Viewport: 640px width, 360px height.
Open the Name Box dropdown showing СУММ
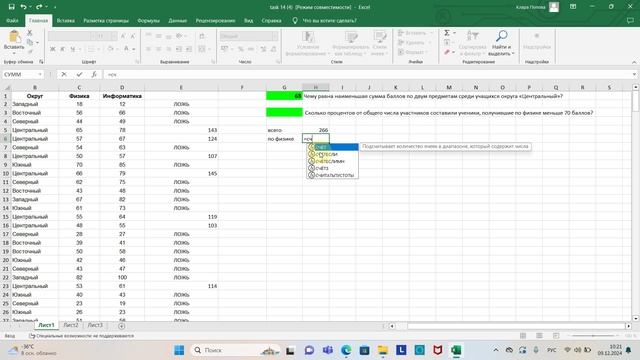pos(40,74)
